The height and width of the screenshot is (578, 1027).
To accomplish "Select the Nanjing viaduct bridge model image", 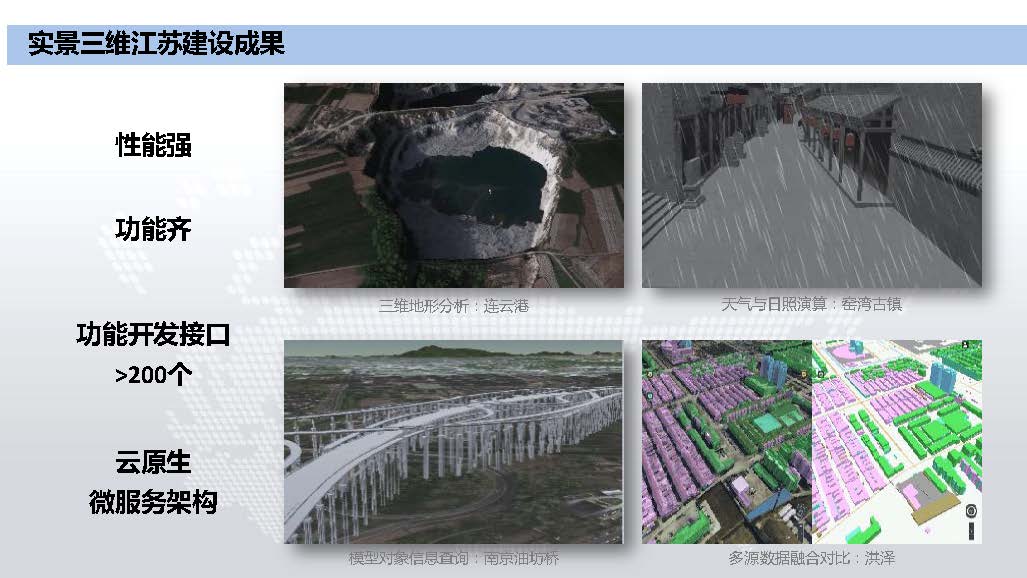I will [454, 442].
